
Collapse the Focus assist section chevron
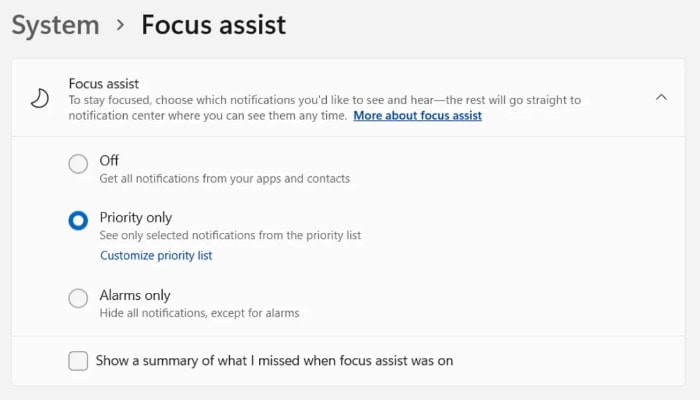[x=661, y=97]
